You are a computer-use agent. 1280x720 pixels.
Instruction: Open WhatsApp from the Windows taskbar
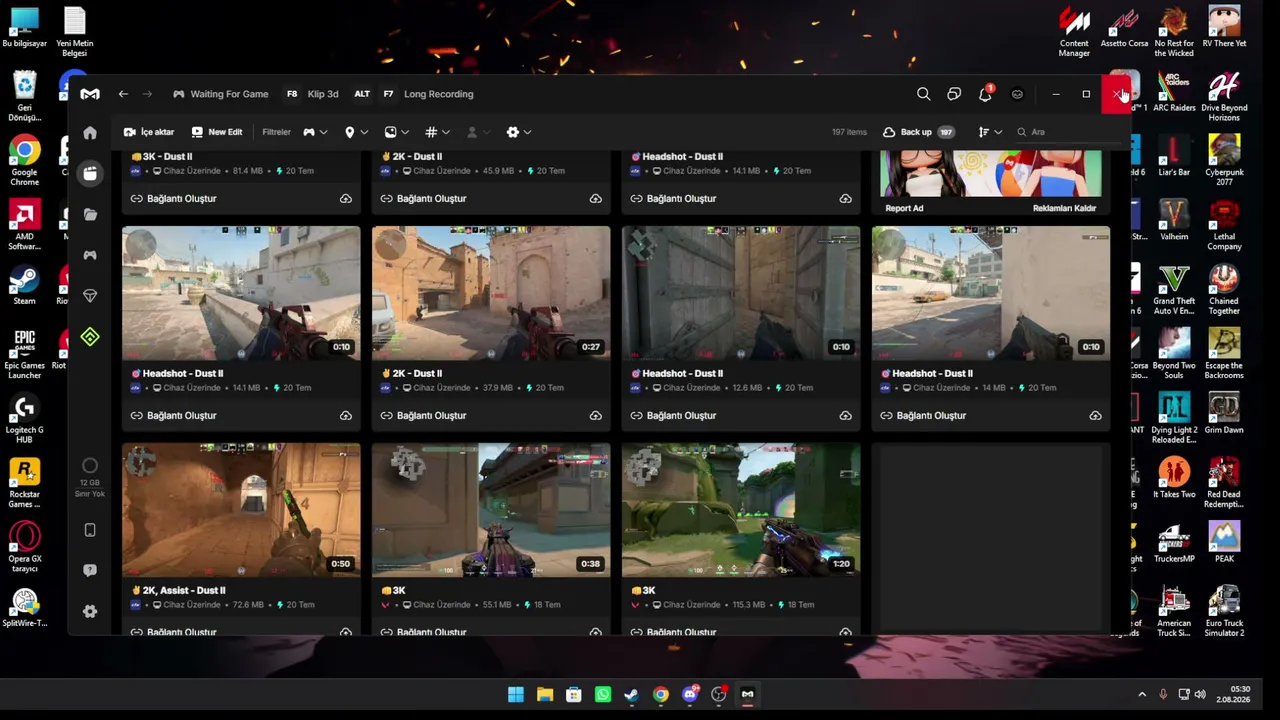coord(603,694)
